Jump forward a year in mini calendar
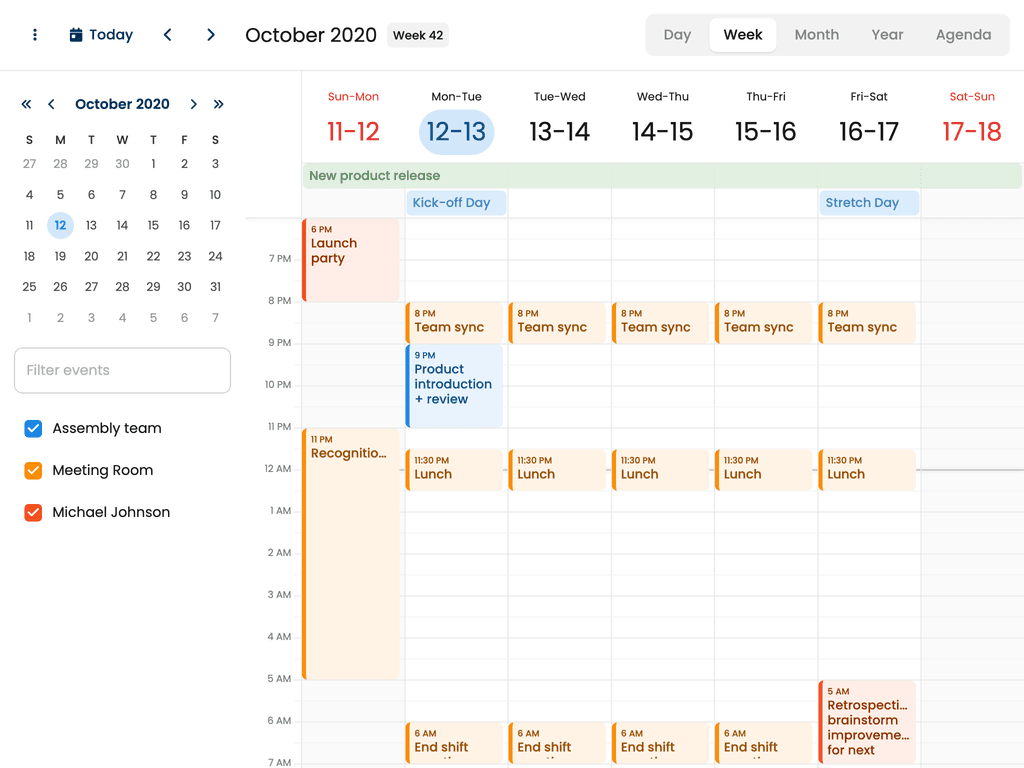The image size is (1024, 768). click(x=218, y=104)
